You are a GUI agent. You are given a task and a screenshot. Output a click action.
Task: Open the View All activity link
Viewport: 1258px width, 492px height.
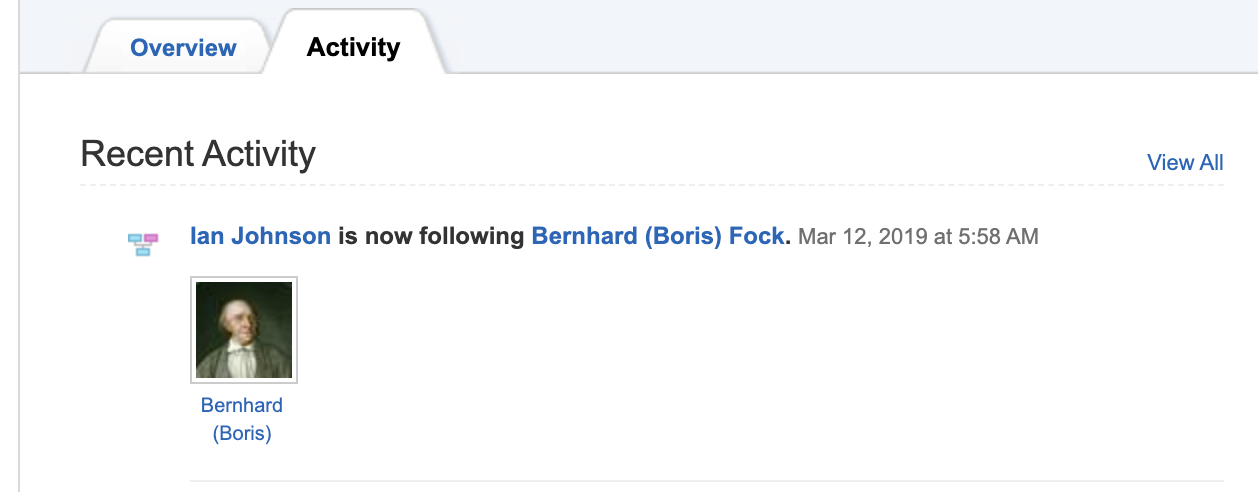coord(1184,163)
